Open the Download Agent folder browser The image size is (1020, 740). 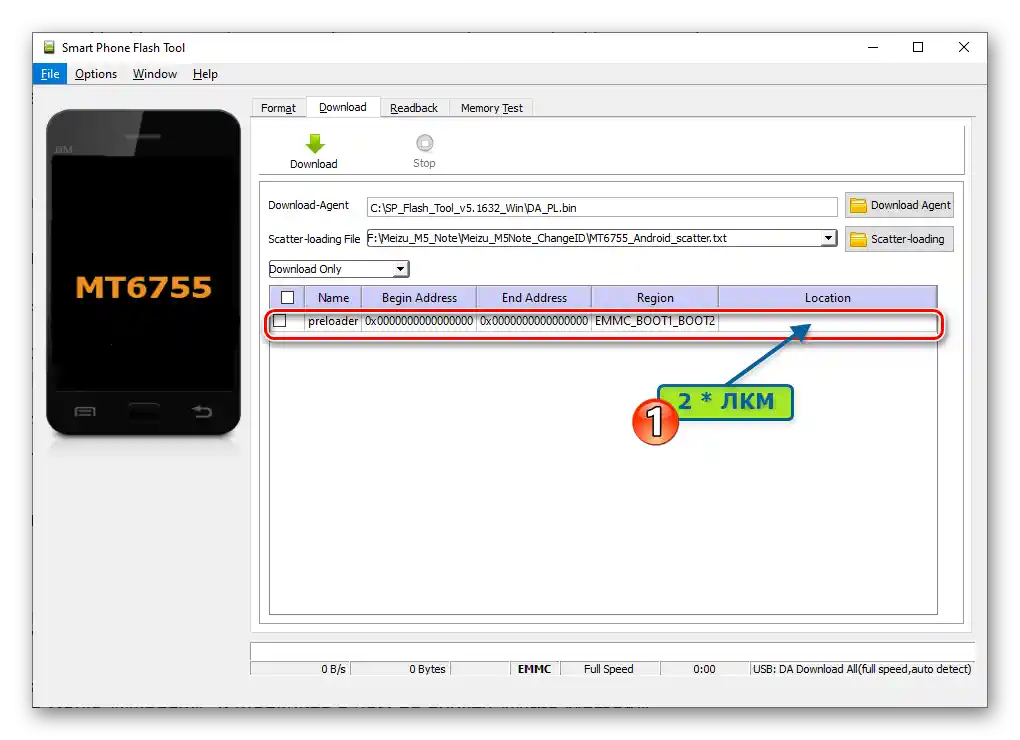[x=898, y=205]
